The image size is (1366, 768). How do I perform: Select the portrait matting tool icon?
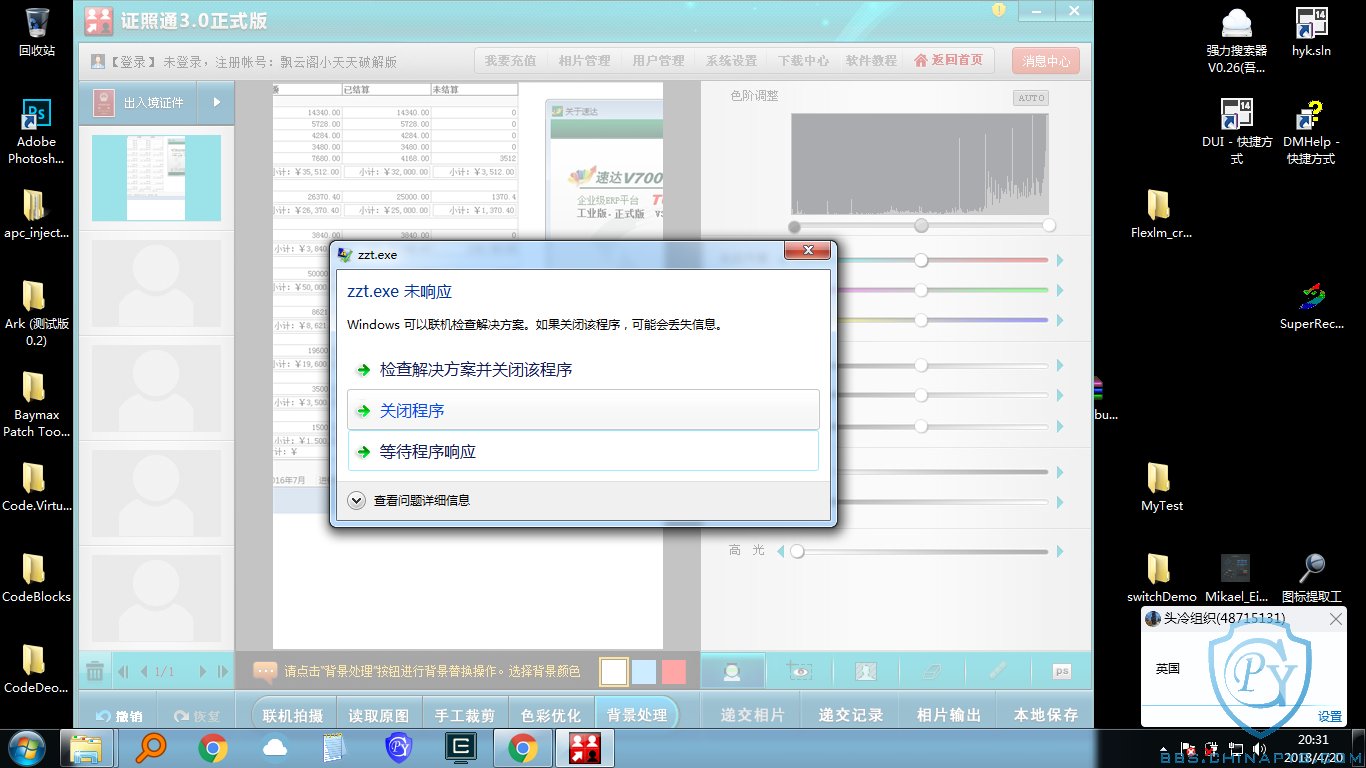(865, 672)
